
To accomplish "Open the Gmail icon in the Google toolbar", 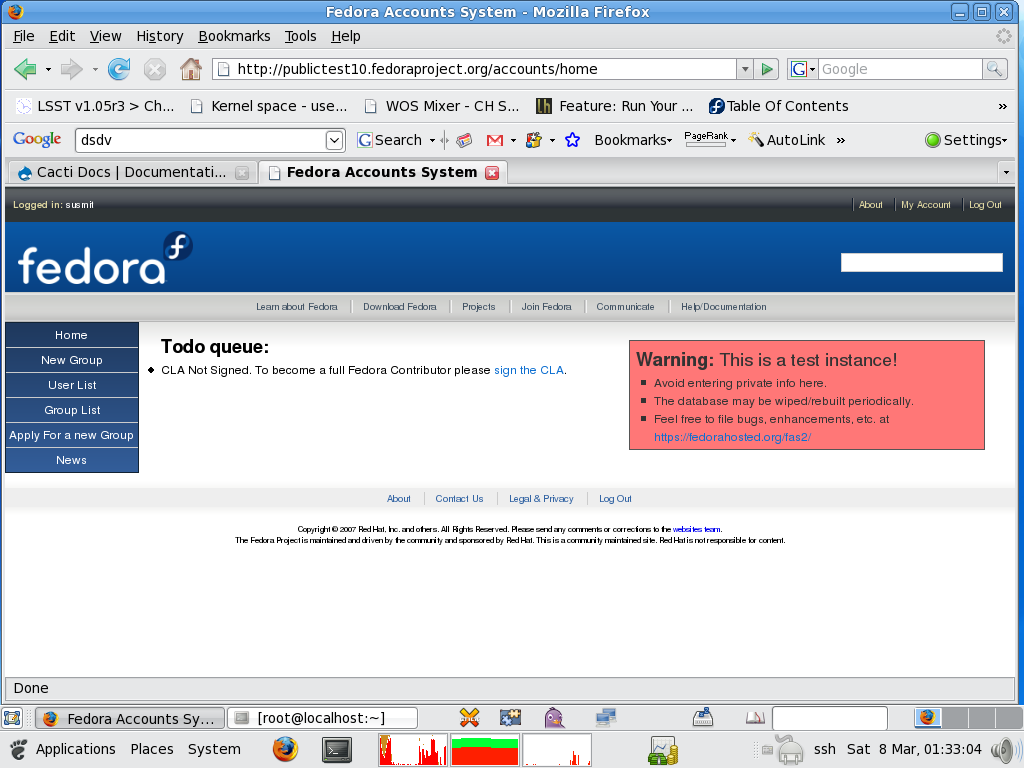I will (495, 140).
